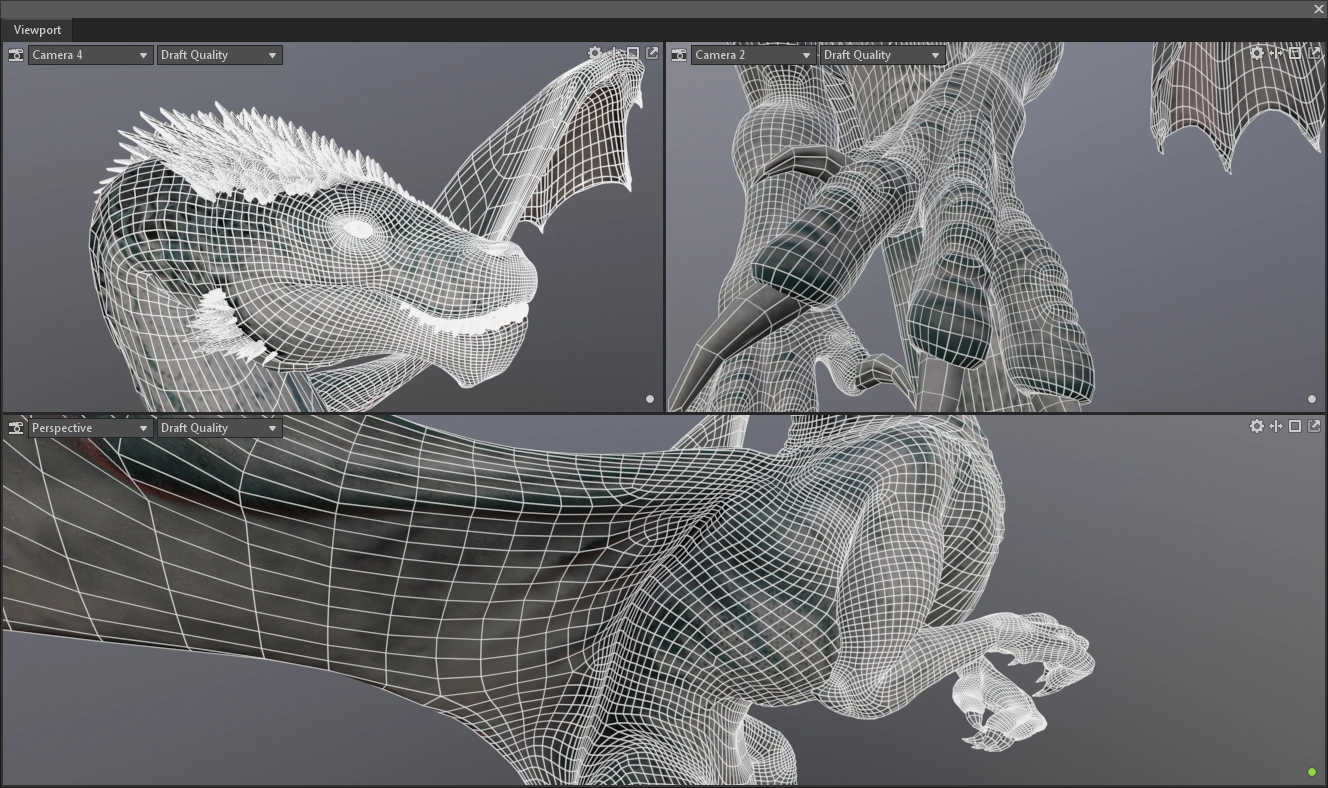Open the Perspective camera dropdown
The image size is (1328, 788).
click(90, 428)
